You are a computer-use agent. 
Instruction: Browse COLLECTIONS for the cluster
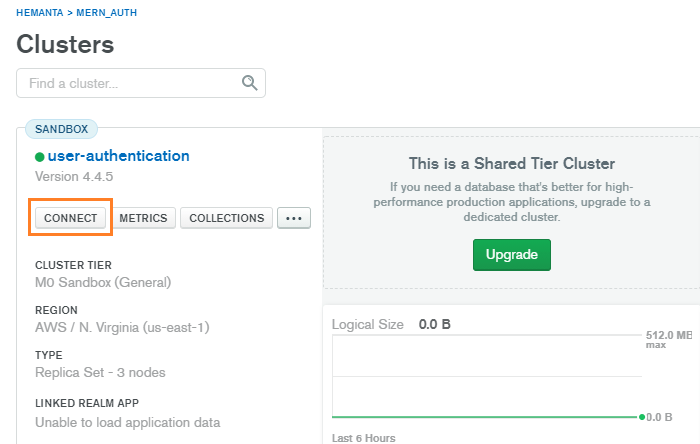tap(226, 218)
